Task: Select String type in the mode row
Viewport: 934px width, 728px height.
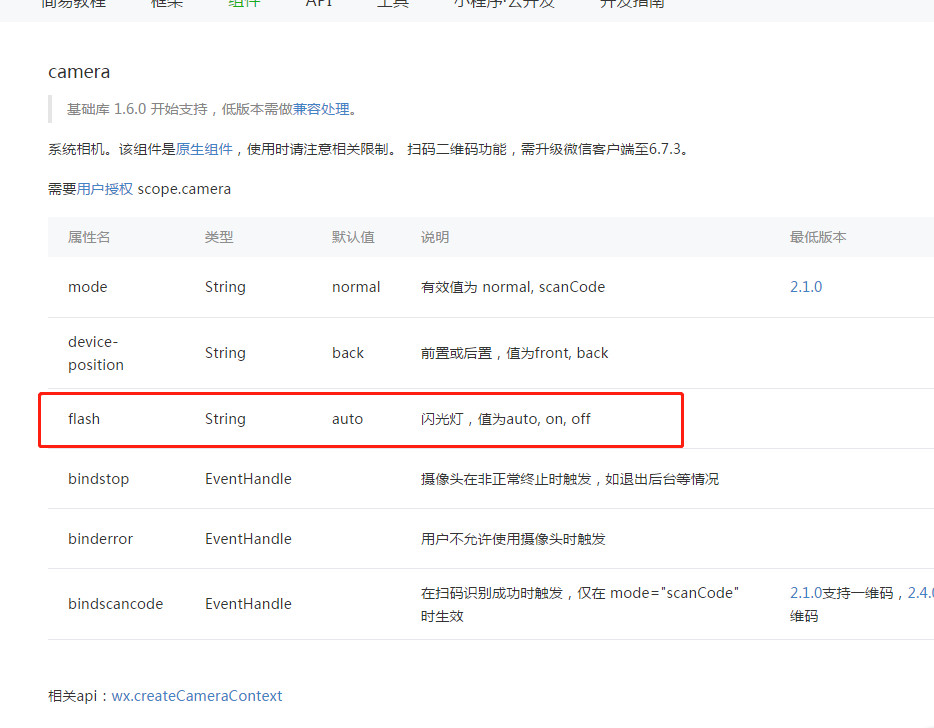Action: pos(225,287)
